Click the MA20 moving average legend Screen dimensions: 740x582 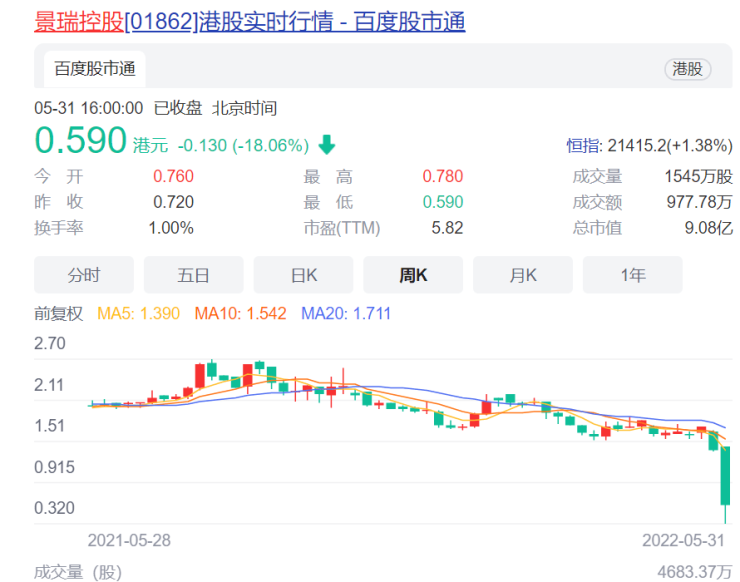[x=346, y=313]
